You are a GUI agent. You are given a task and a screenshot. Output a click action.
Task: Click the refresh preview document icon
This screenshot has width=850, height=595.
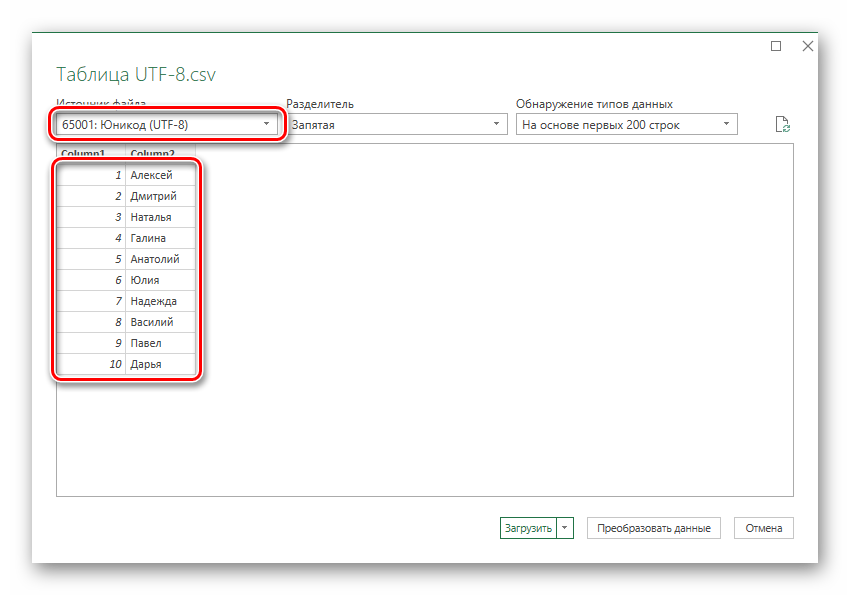point(783,124)
